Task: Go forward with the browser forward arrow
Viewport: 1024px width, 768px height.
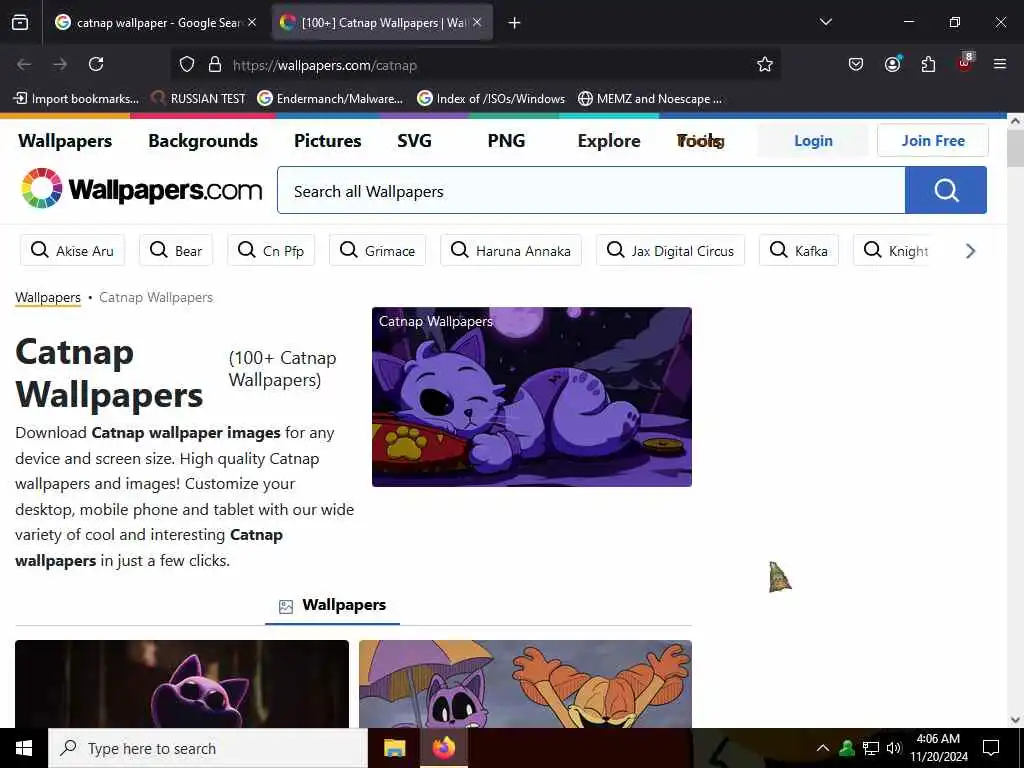Action: coord(60,64)
